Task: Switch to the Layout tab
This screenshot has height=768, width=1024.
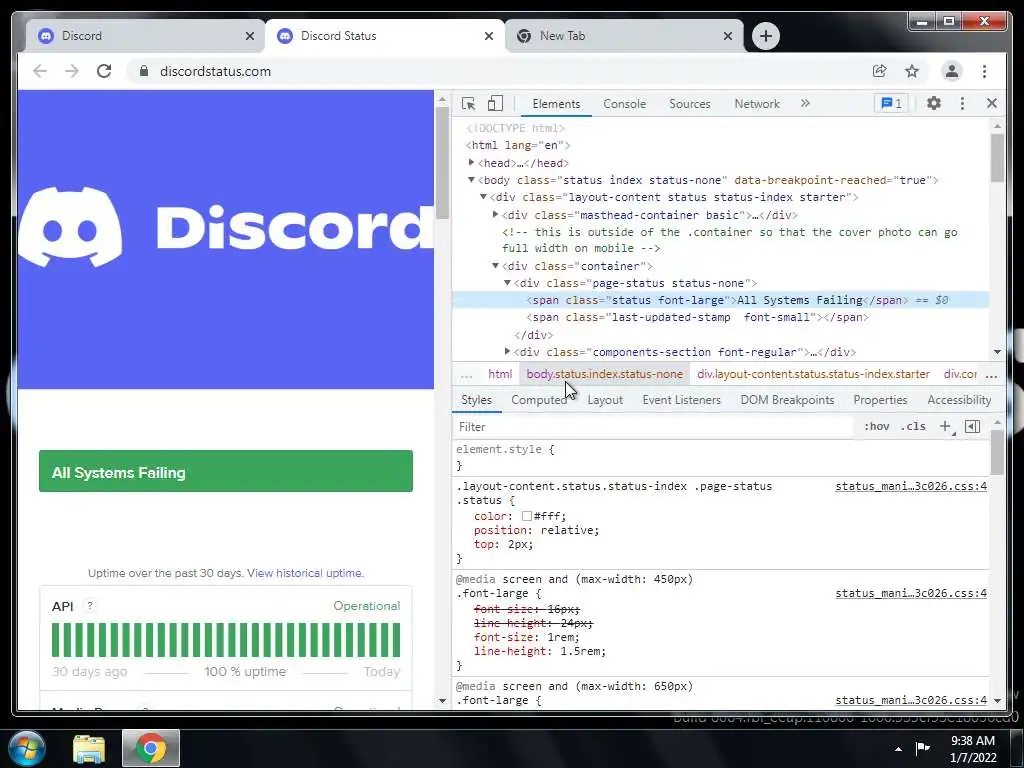Action: tap(605, 400)
